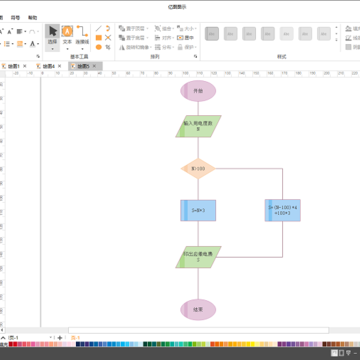
Task: Select the N>100 decision diamond
Action: [x=198, y=169]
